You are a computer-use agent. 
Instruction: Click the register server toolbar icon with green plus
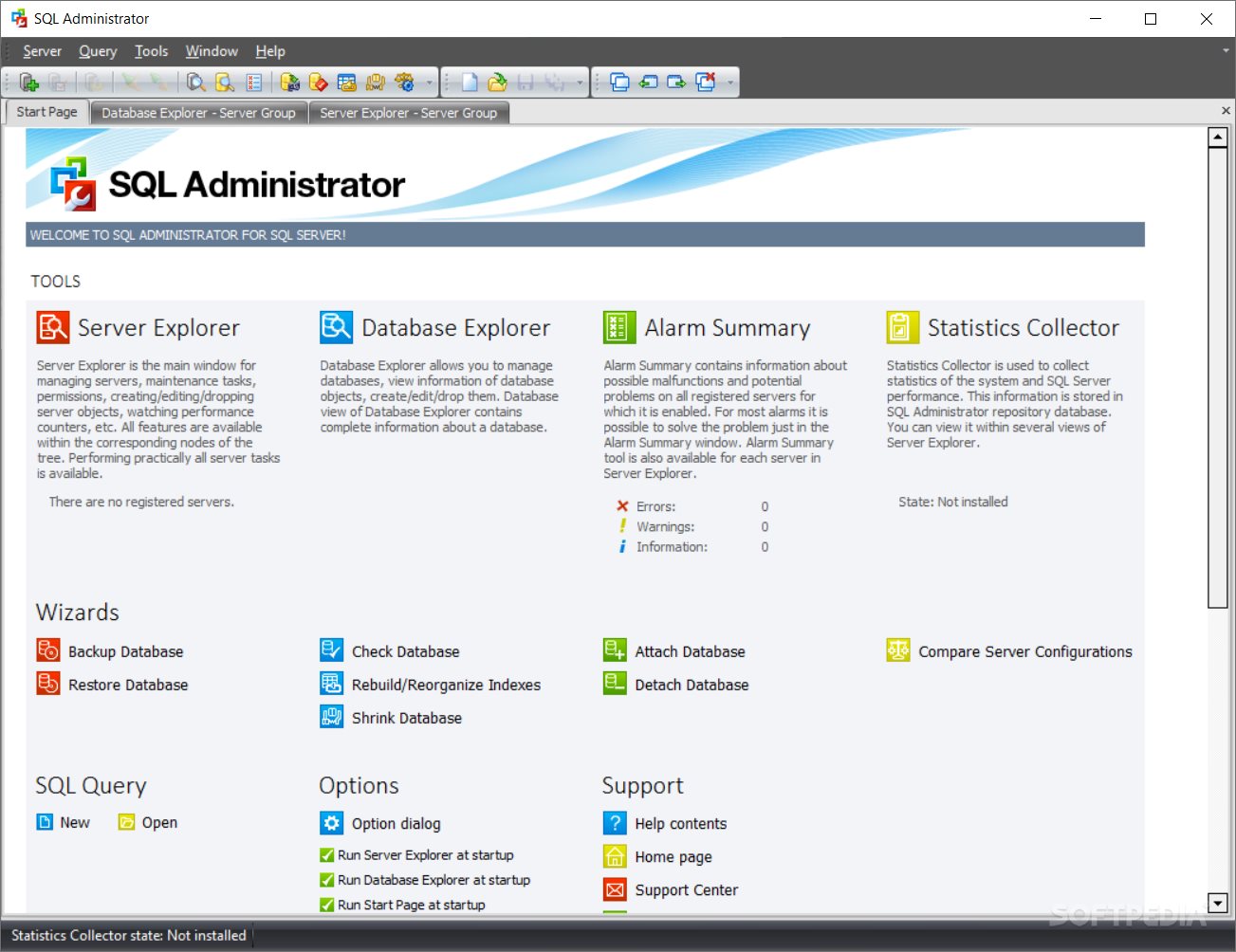29,82
